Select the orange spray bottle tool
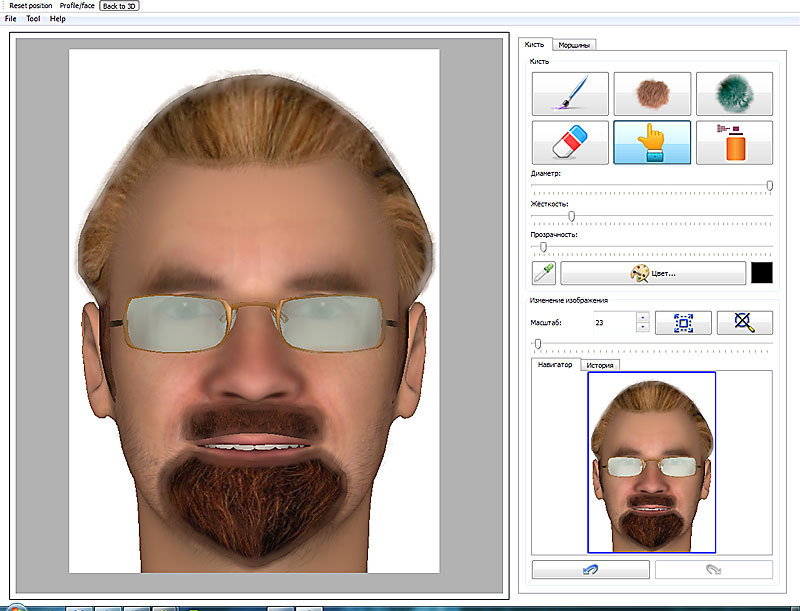 [x=734, y=142]
